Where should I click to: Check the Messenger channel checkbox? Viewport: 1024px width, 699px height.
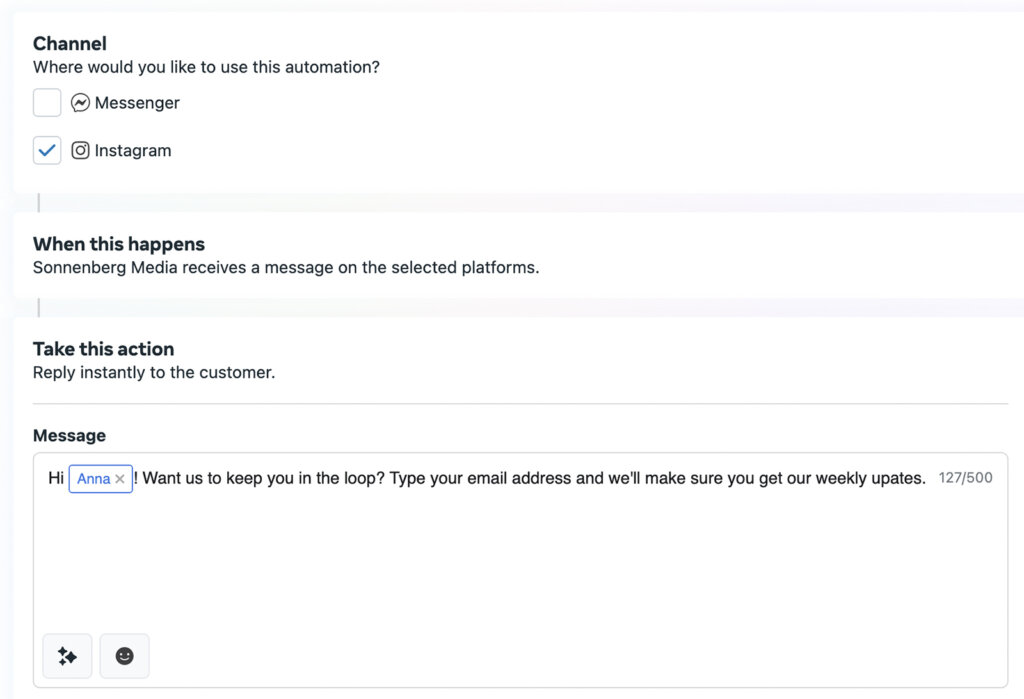(47, 103)
